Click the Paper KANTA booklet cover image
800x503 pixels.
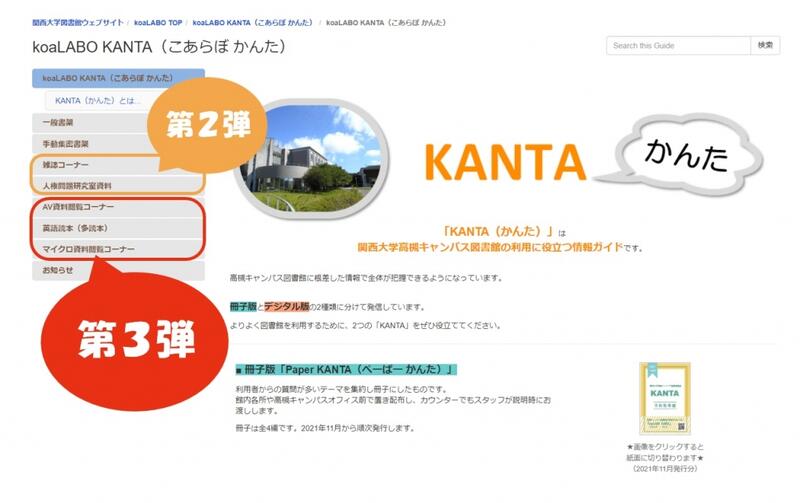(663, 399)
